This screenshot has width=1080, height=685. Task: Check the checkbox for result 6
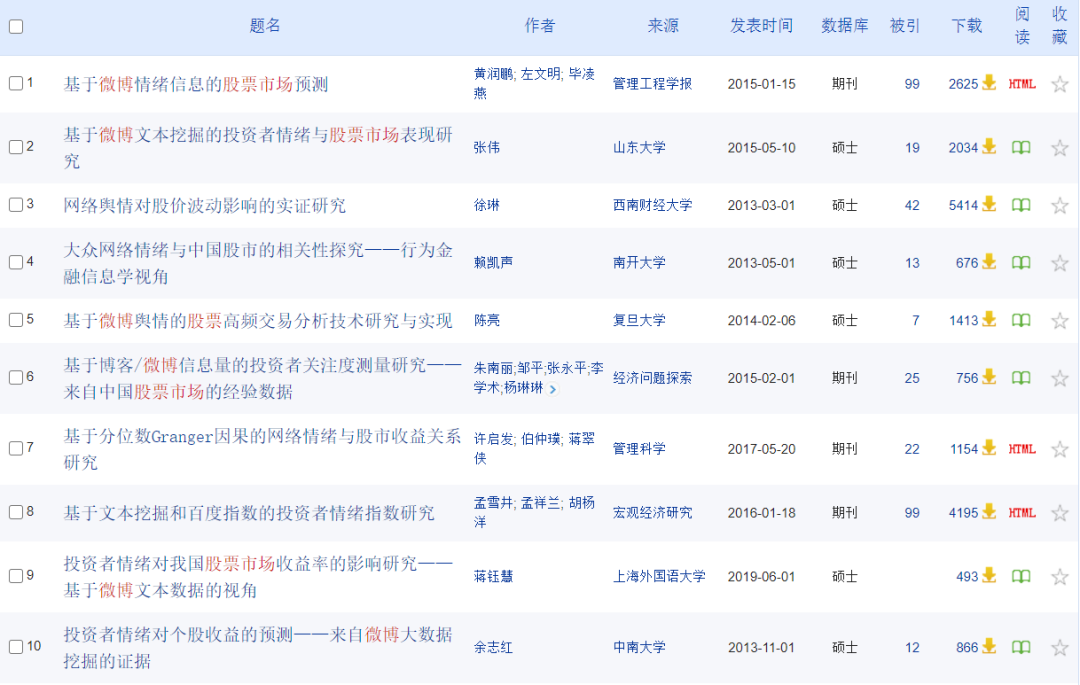pos(16,377)
